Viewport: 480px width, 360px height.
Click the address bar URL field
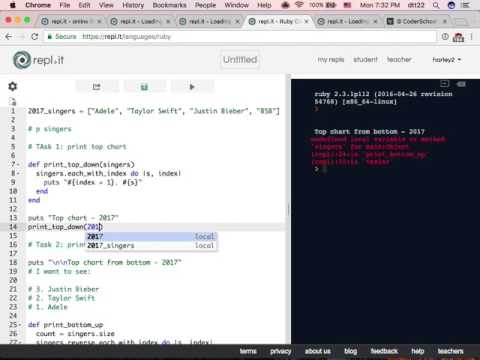click(x=240, y=37)
